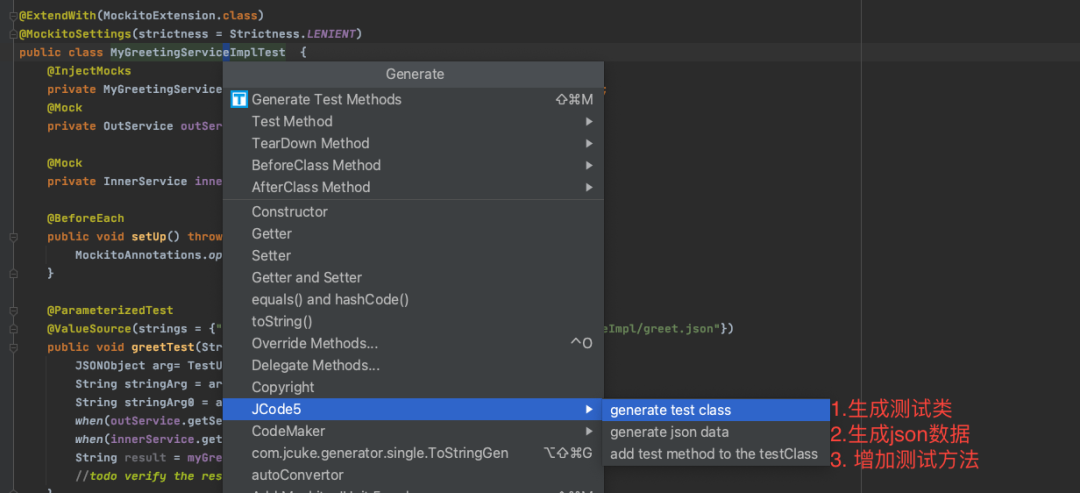1080x493 pixels.
Task: Expand the CodeMaker submenu arrow
Action: [589, 431]
